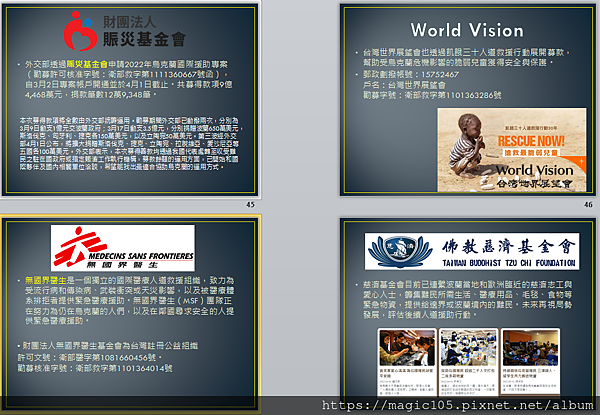Click '許可文號：衛部醫字第1081660456號' line
The width and height of the screenshot is (600, 415).
89,357
